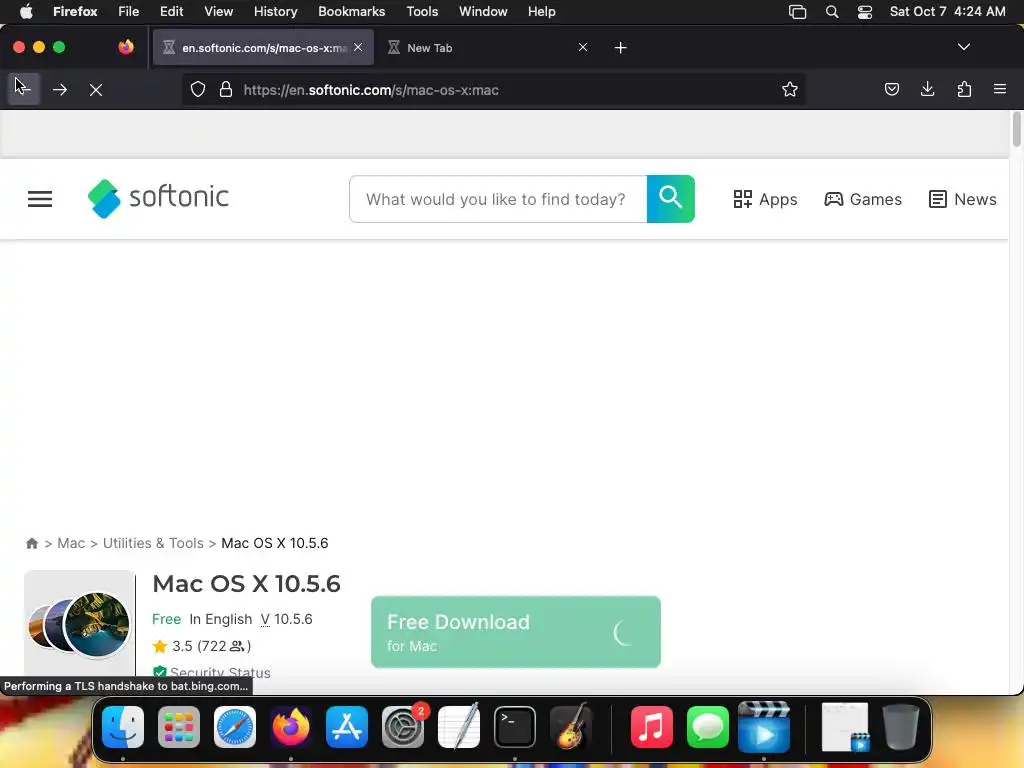Open the Firefox application hamburger menu

point(1000,89)
